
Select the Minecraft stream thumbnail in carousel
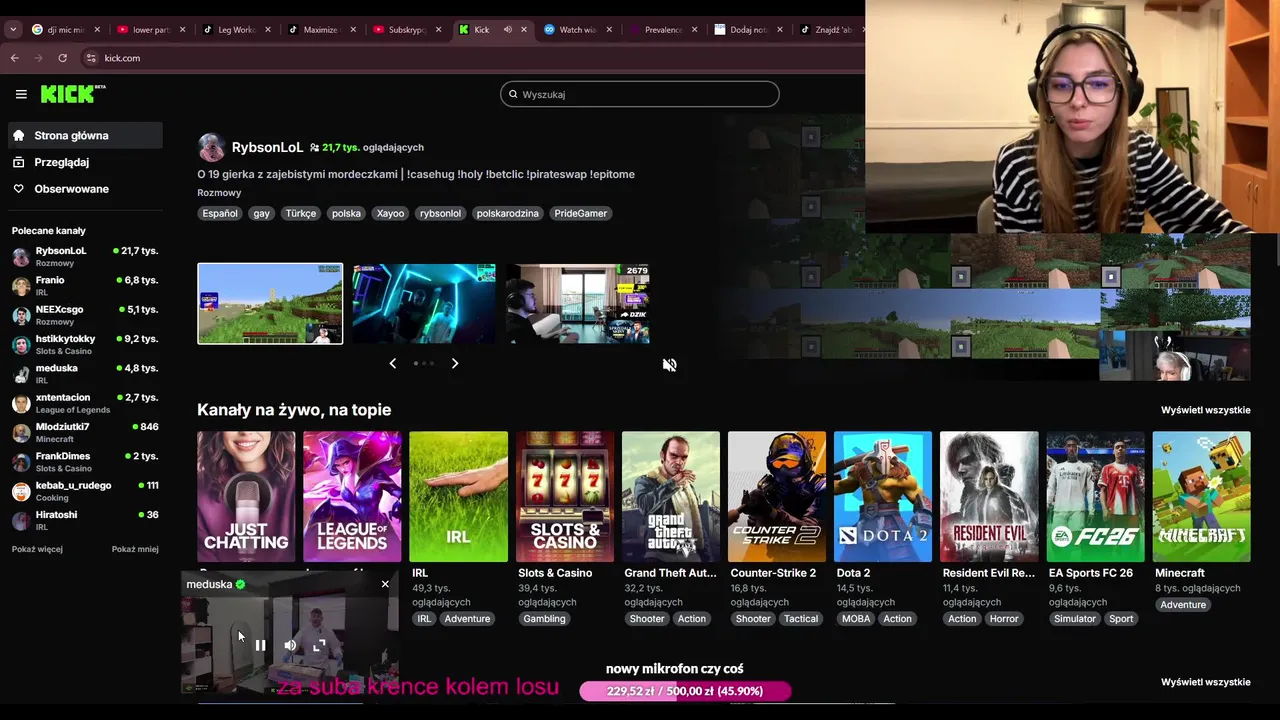click(270, 304)
